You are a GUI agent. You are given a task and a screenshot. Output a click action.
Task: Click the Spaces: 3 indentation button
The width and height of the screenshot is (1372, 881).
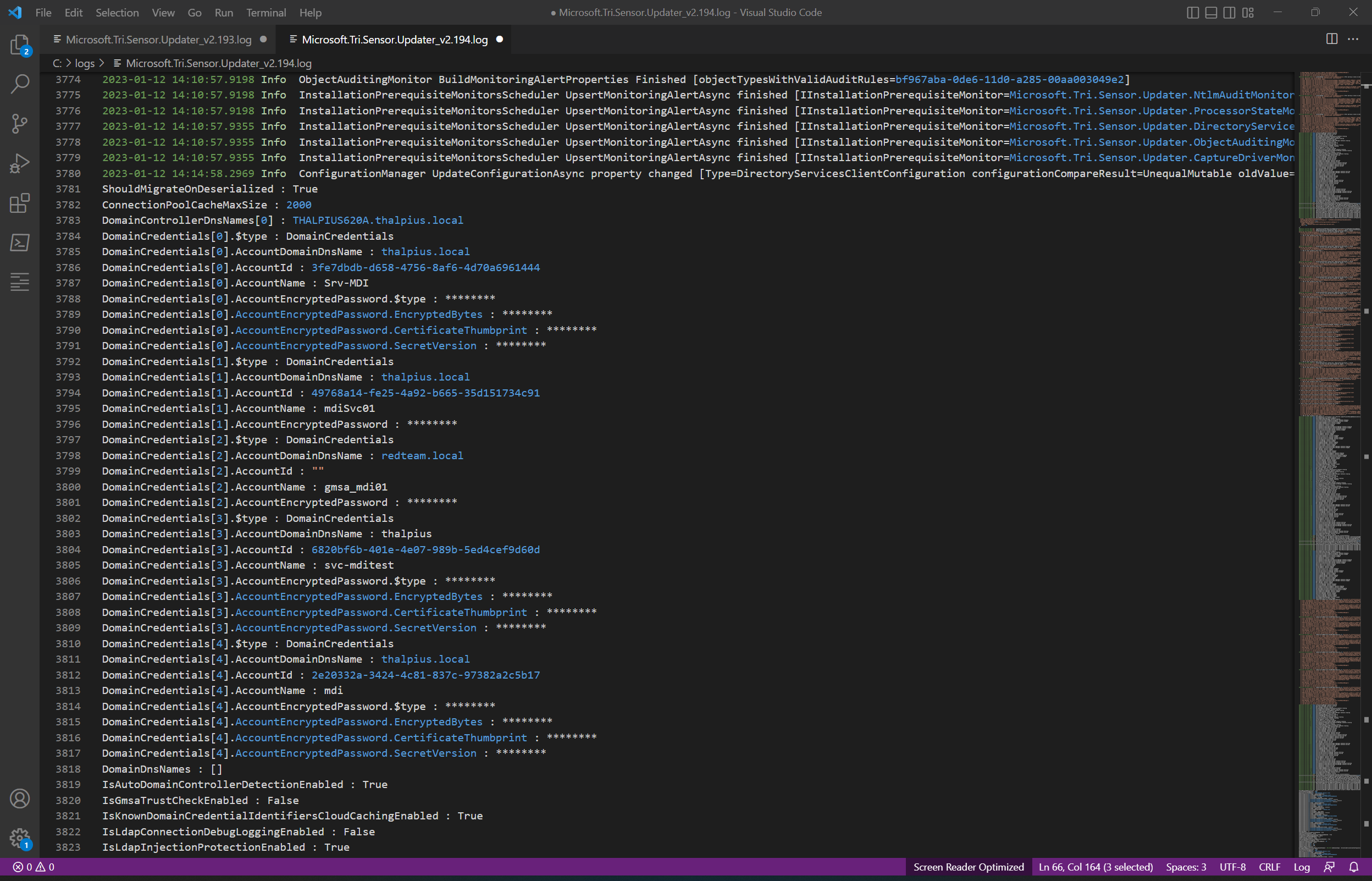[x=1186, y=867]
